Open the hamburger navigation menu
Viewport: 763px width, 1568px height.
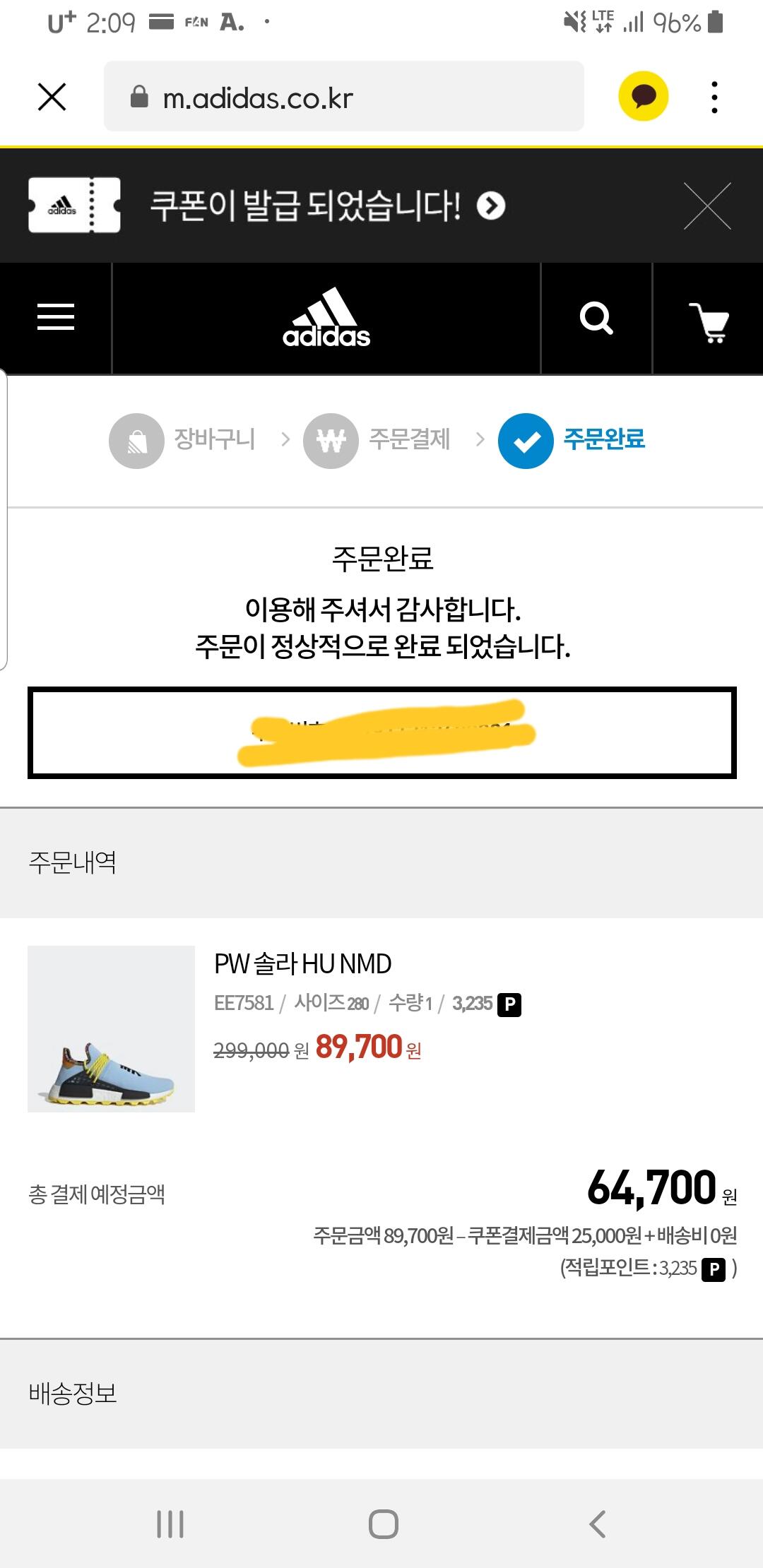click(x=56, y=317)
